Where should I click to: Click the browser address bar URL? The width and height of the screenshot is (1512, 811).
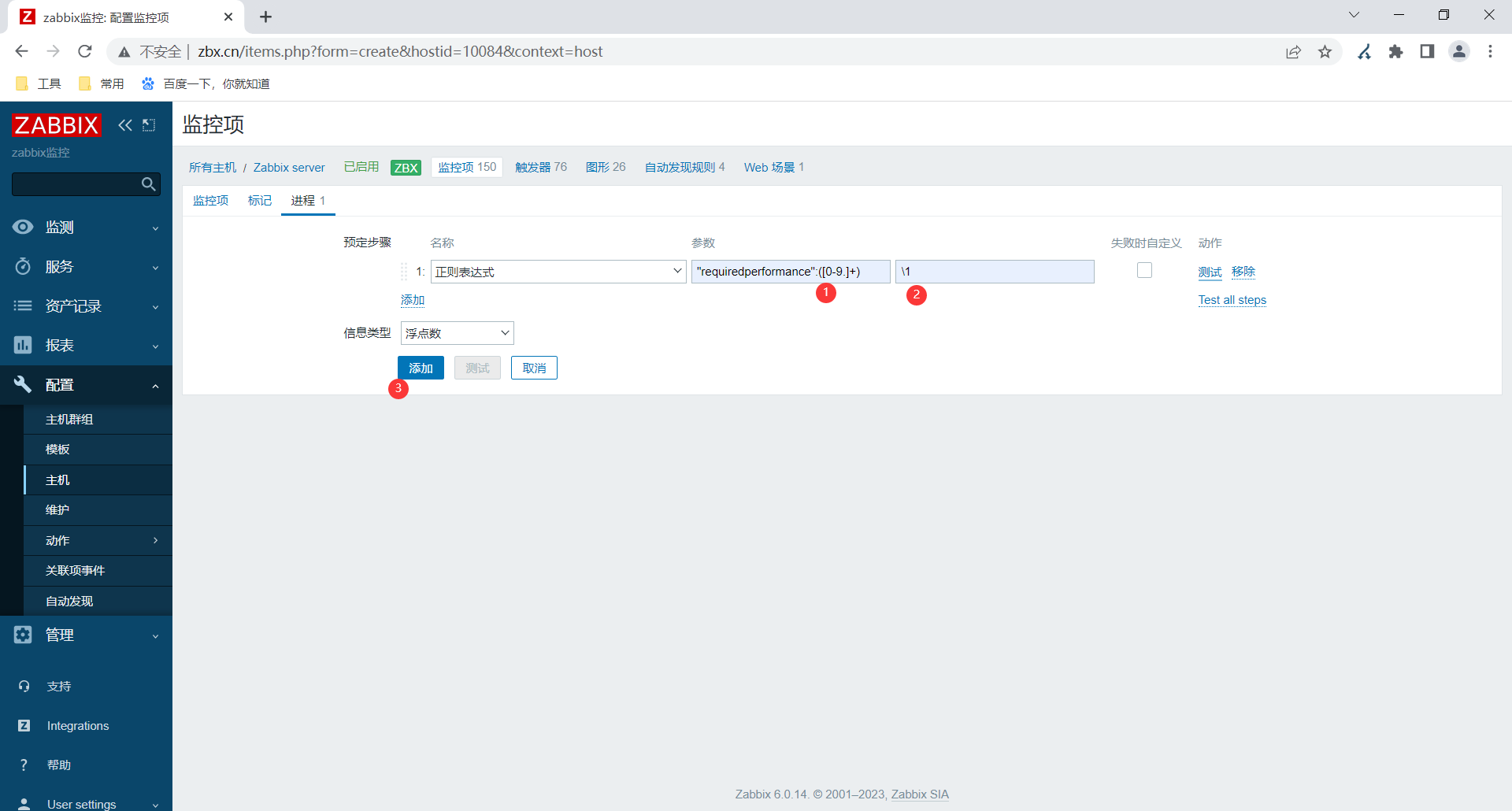pos(400,51)
